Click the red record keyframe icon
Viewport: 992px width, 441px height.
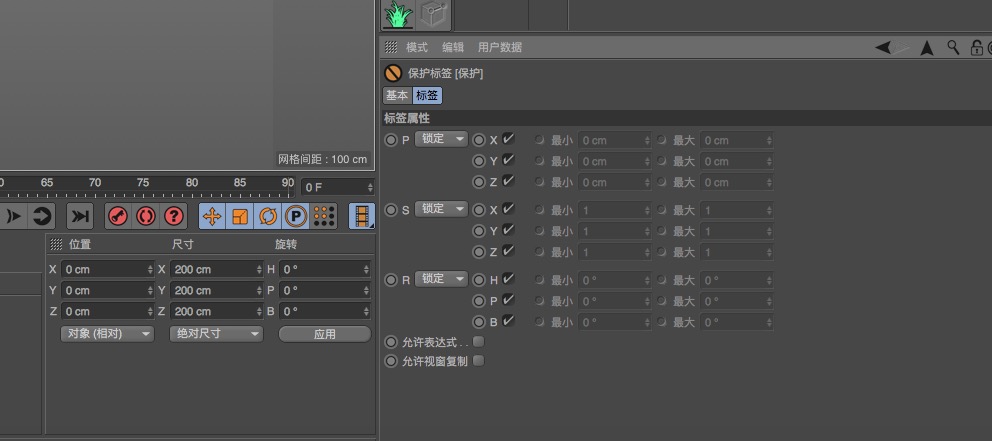pos(118,216)
